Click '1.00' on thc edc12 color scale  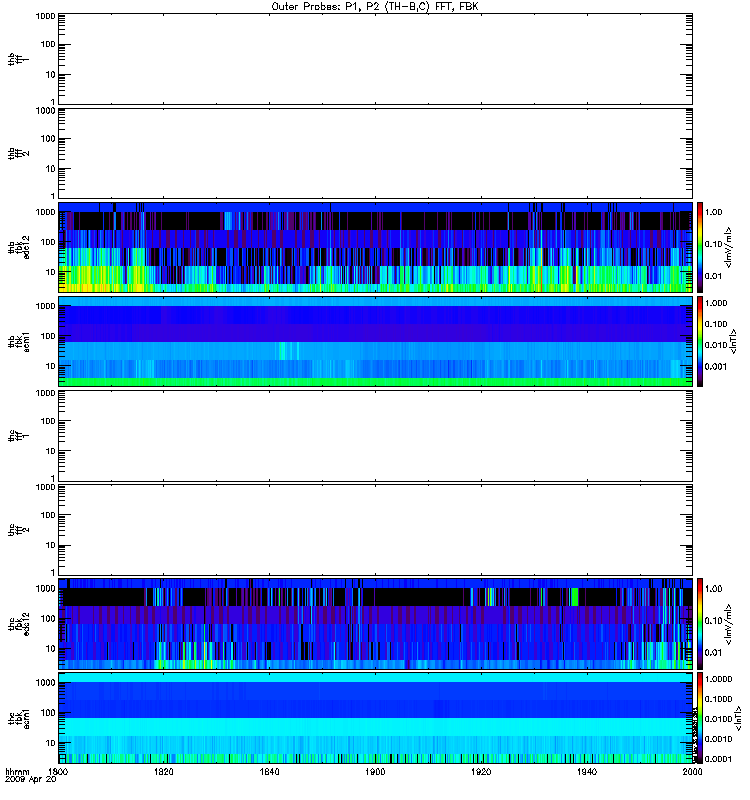tap(713, 589)
